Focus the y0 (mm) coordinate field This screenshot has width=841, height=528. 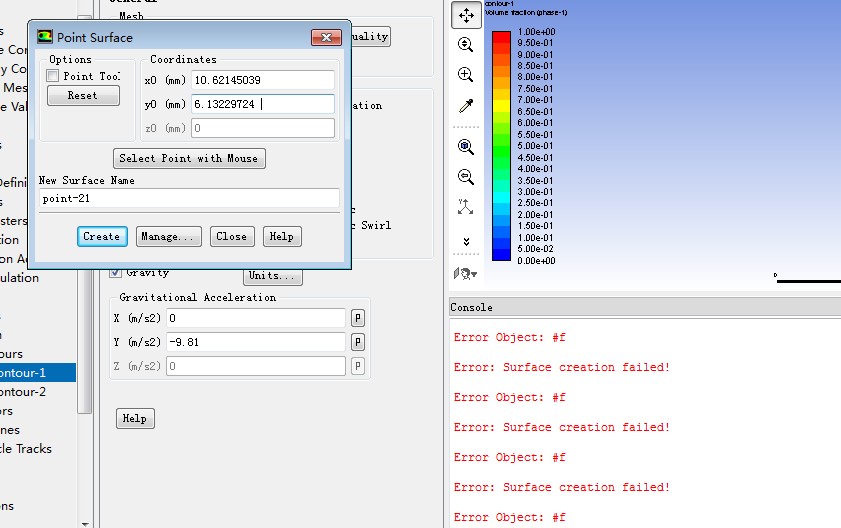[x=263, y=104]
